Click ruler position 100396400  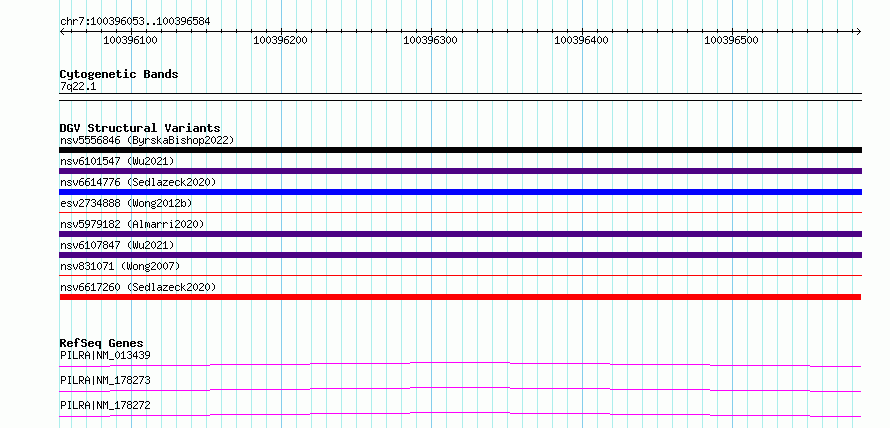pos(581,40)
